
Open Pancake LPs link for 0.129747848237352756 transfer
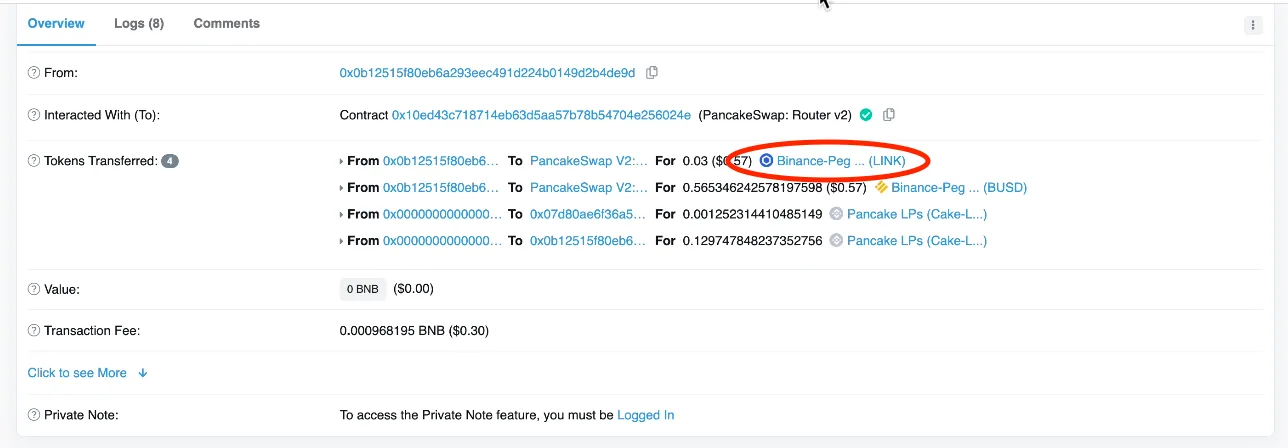click(917, 241)
